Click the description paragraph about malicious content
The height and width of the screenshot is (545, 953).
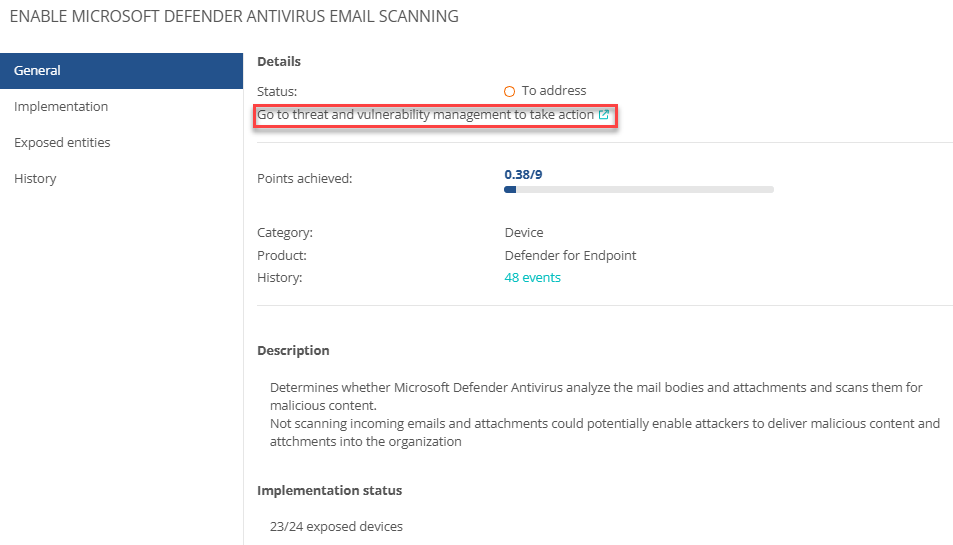605,414
